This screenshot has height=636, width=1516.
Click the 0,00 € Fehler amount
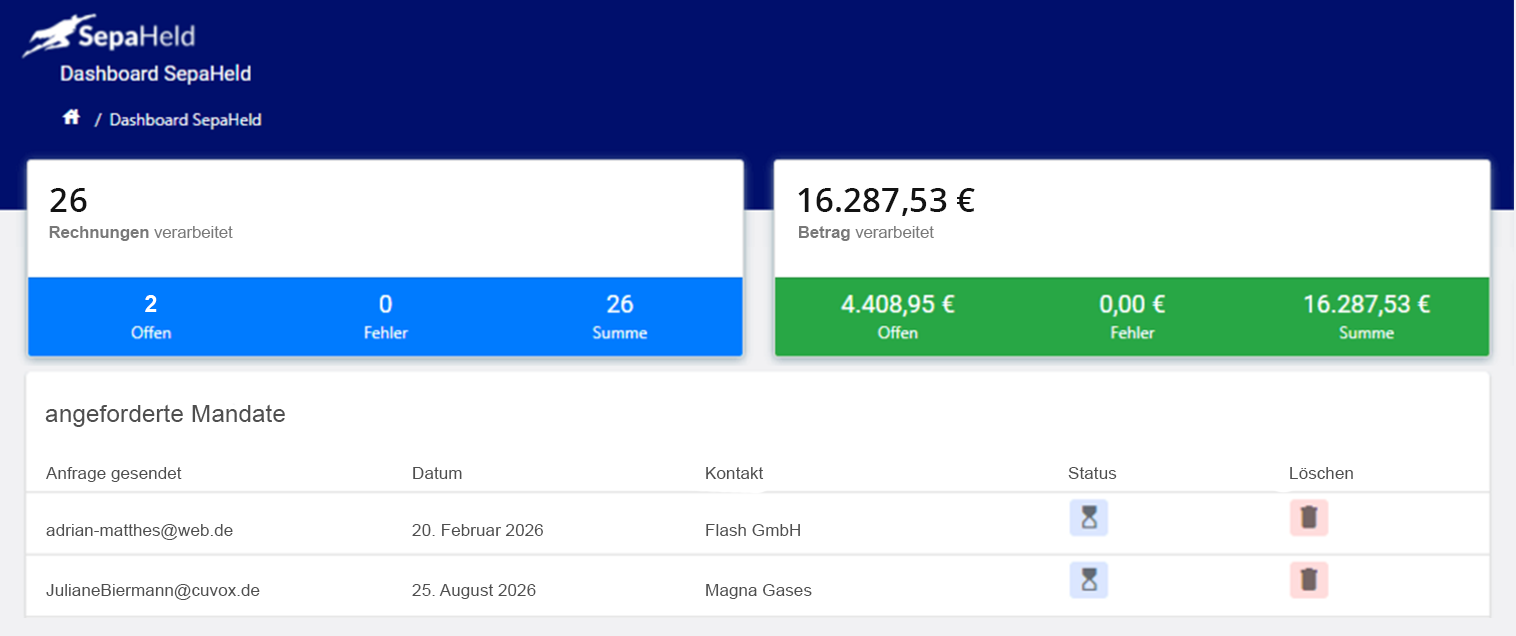coord(1132,305)
